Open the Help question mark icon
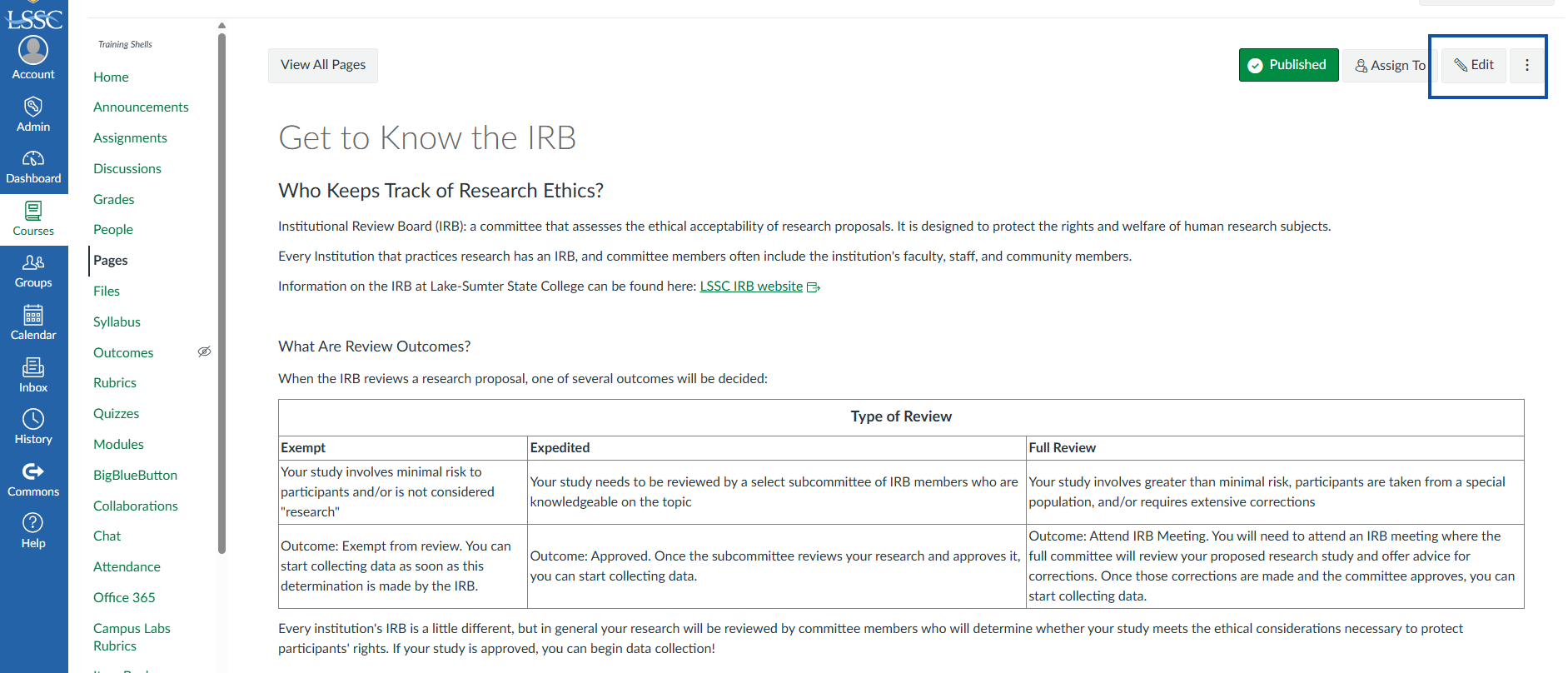The image size is (1568, 673). [x=33, y=523]
